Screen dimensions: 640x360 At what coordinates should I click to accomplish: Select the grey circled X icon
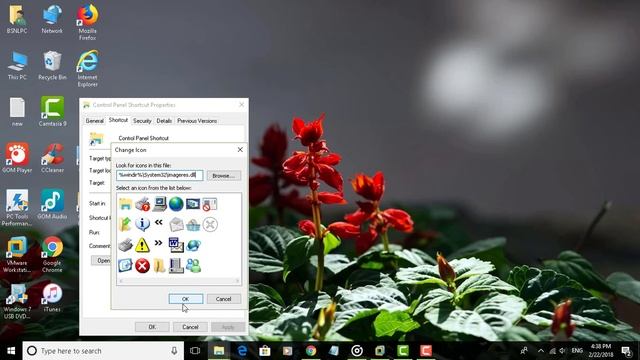pos(210,224)
